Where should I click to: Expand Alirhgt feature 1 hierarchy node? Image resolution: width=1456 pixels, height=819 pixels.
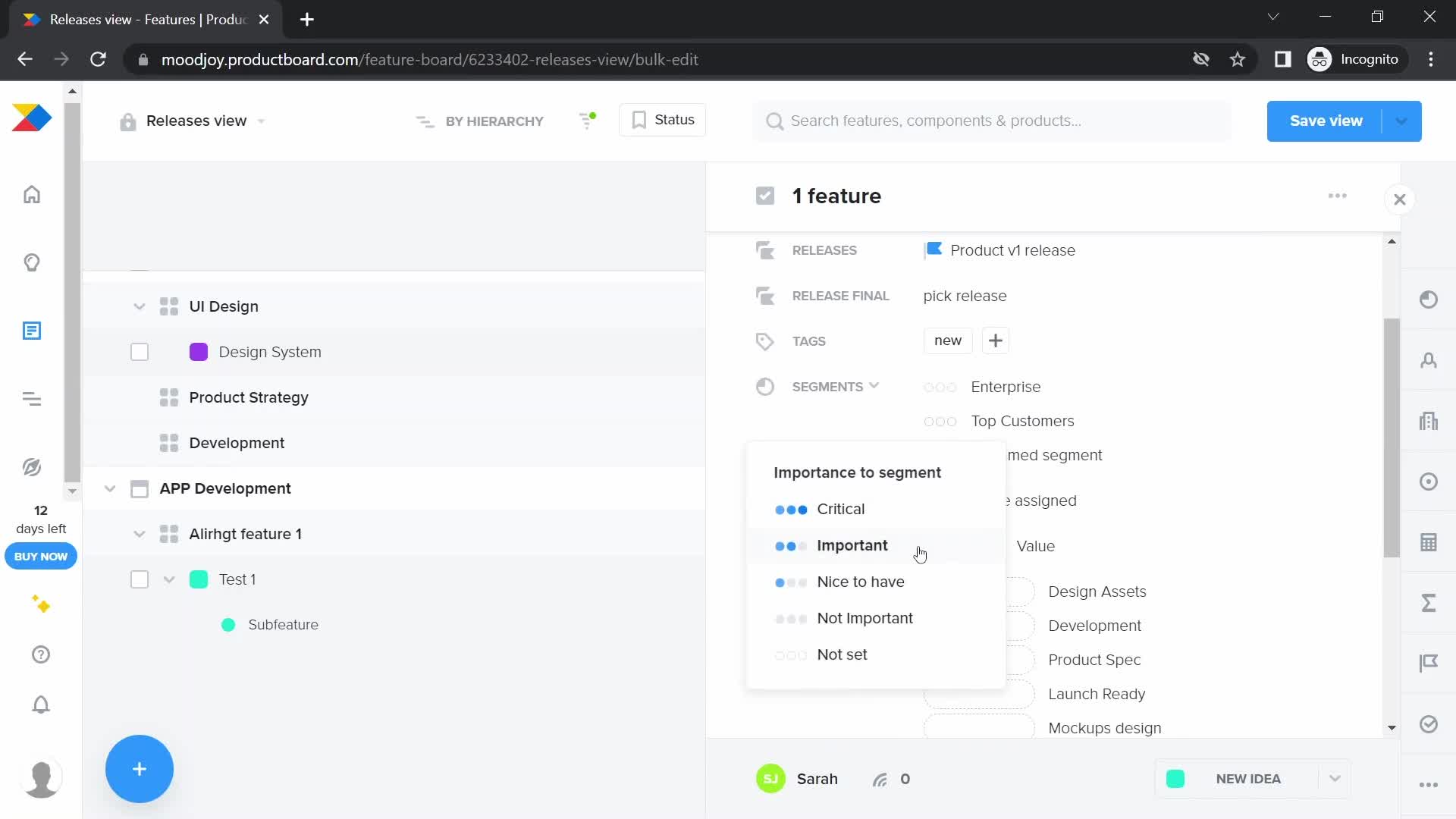point(140,533)
